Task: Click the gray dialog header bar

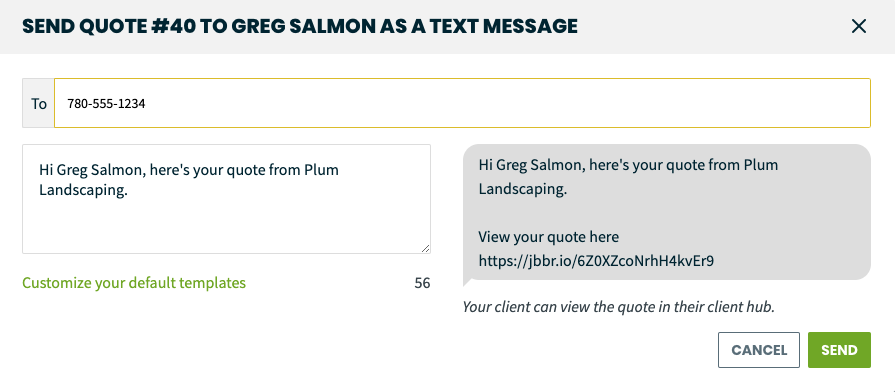Action: click(448, 27)
